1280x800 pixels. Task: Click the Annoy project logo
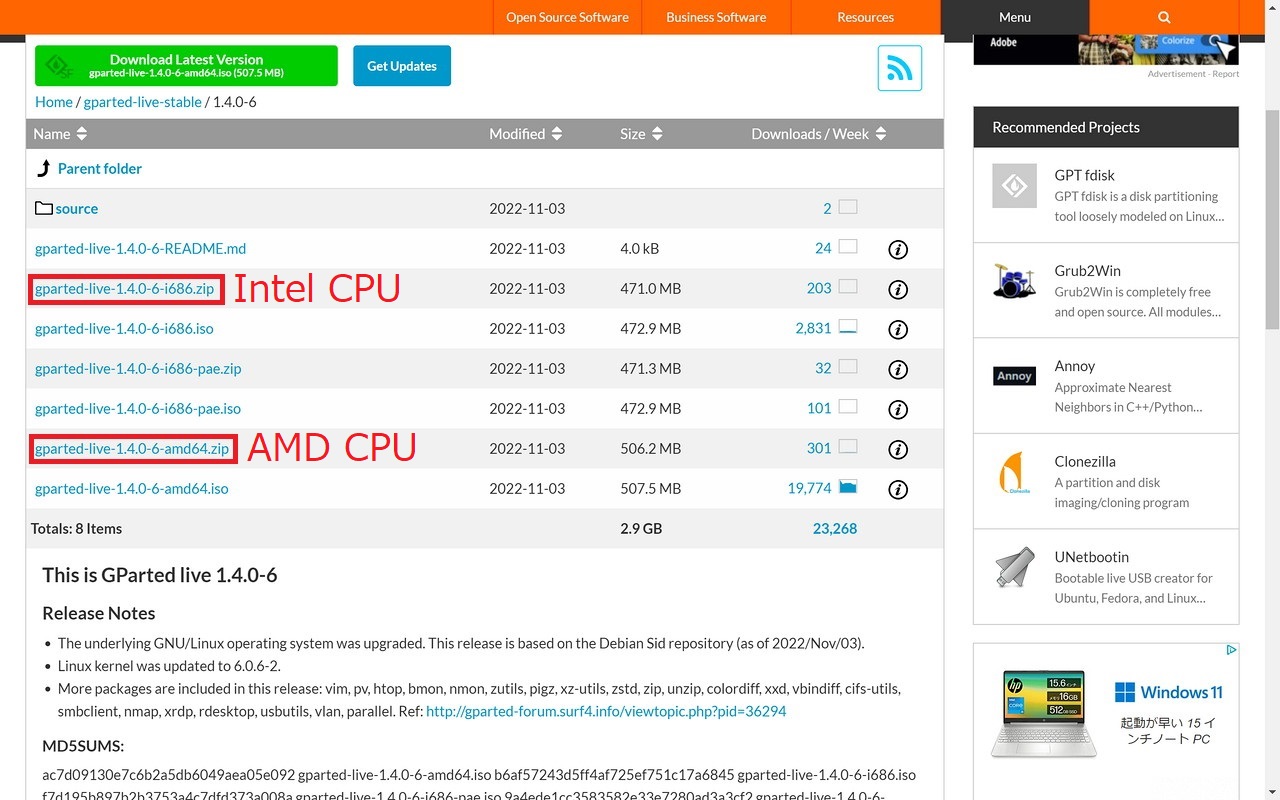(x=1014, y=376)
